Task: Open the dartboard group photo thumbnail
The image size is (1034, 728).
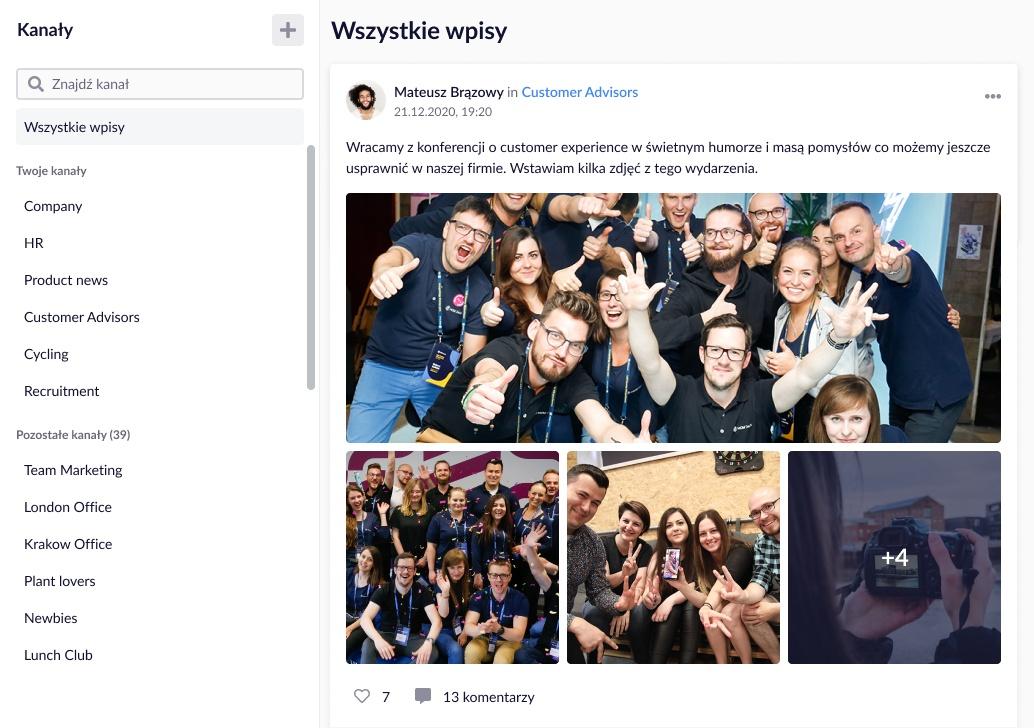Action: point(673,557)
